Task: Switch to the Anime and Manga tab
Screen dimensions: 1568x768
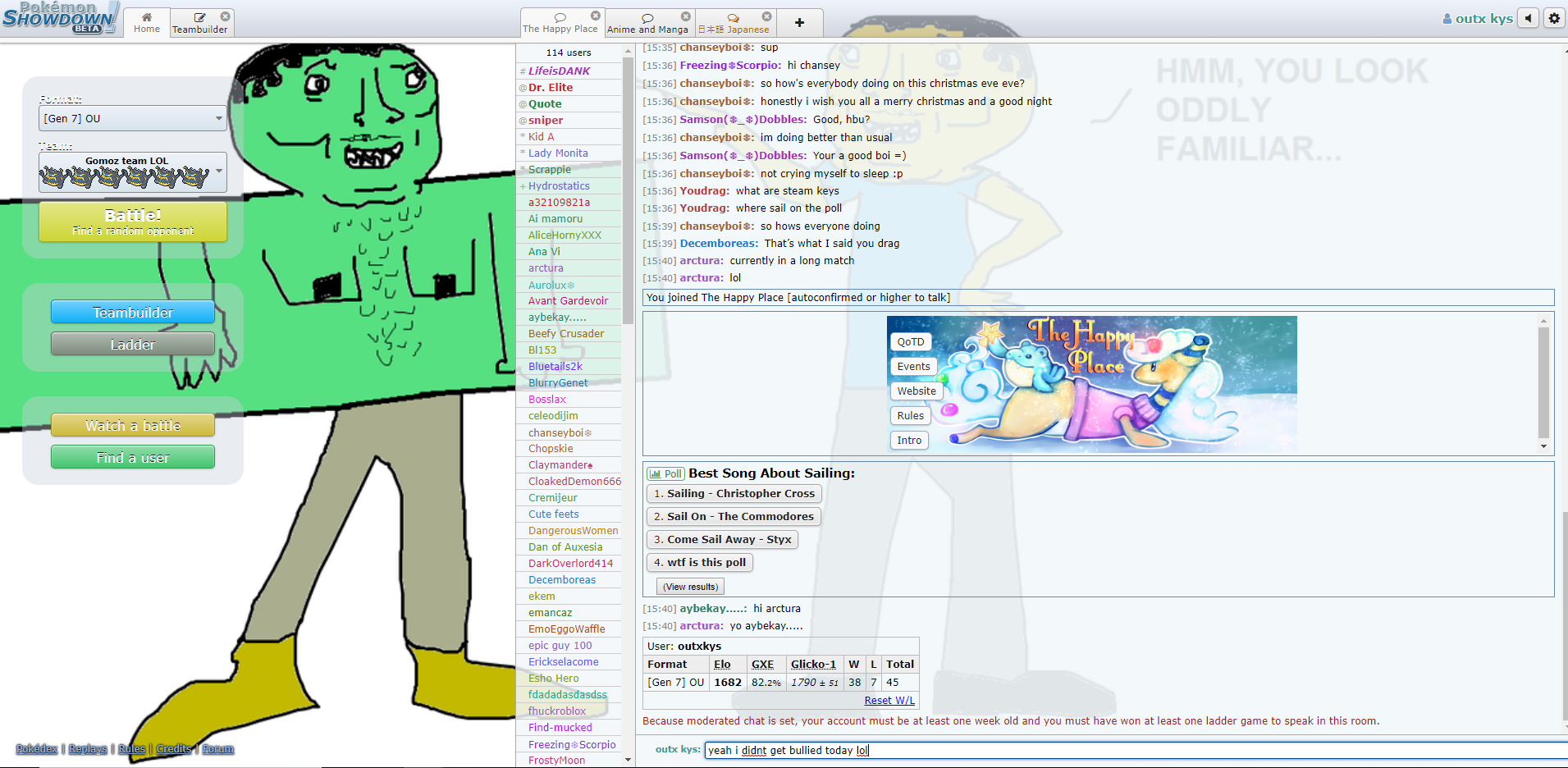Action: tap(648, 23)
